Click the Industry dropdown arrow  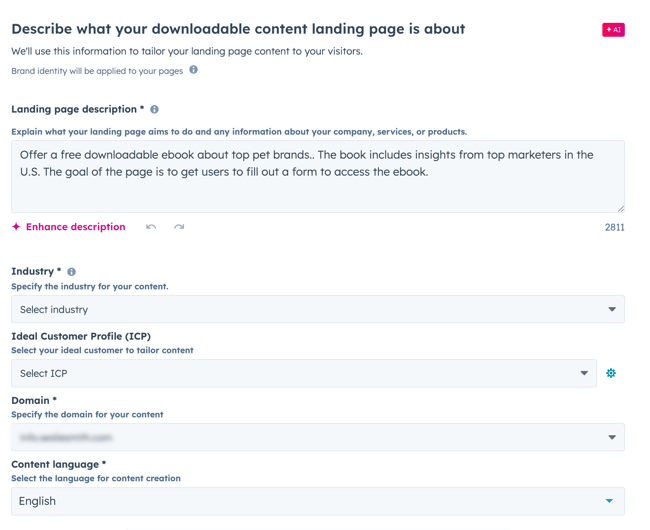(x=612, y=309)
